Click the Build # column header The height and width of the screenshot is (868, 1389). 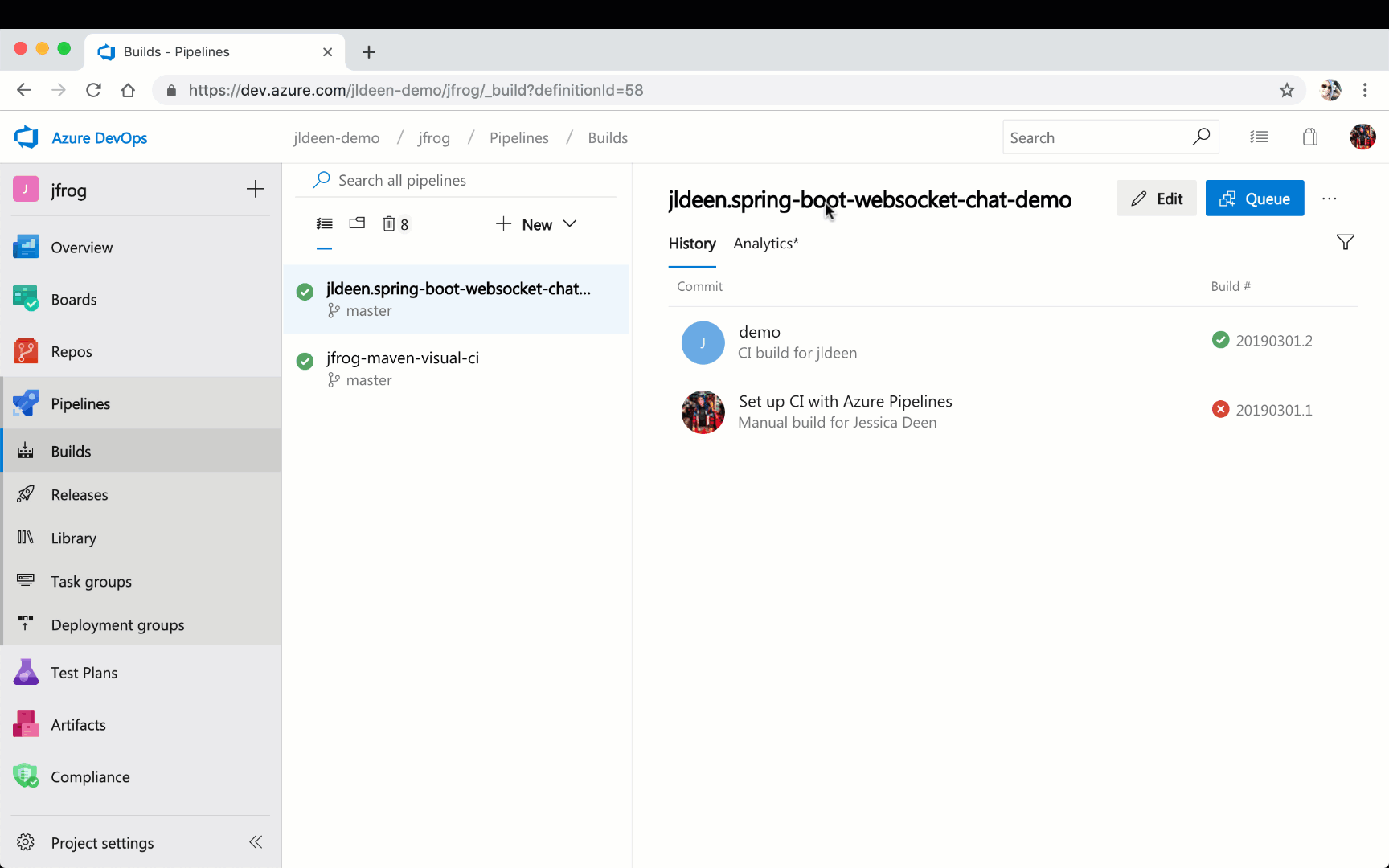1231,286
